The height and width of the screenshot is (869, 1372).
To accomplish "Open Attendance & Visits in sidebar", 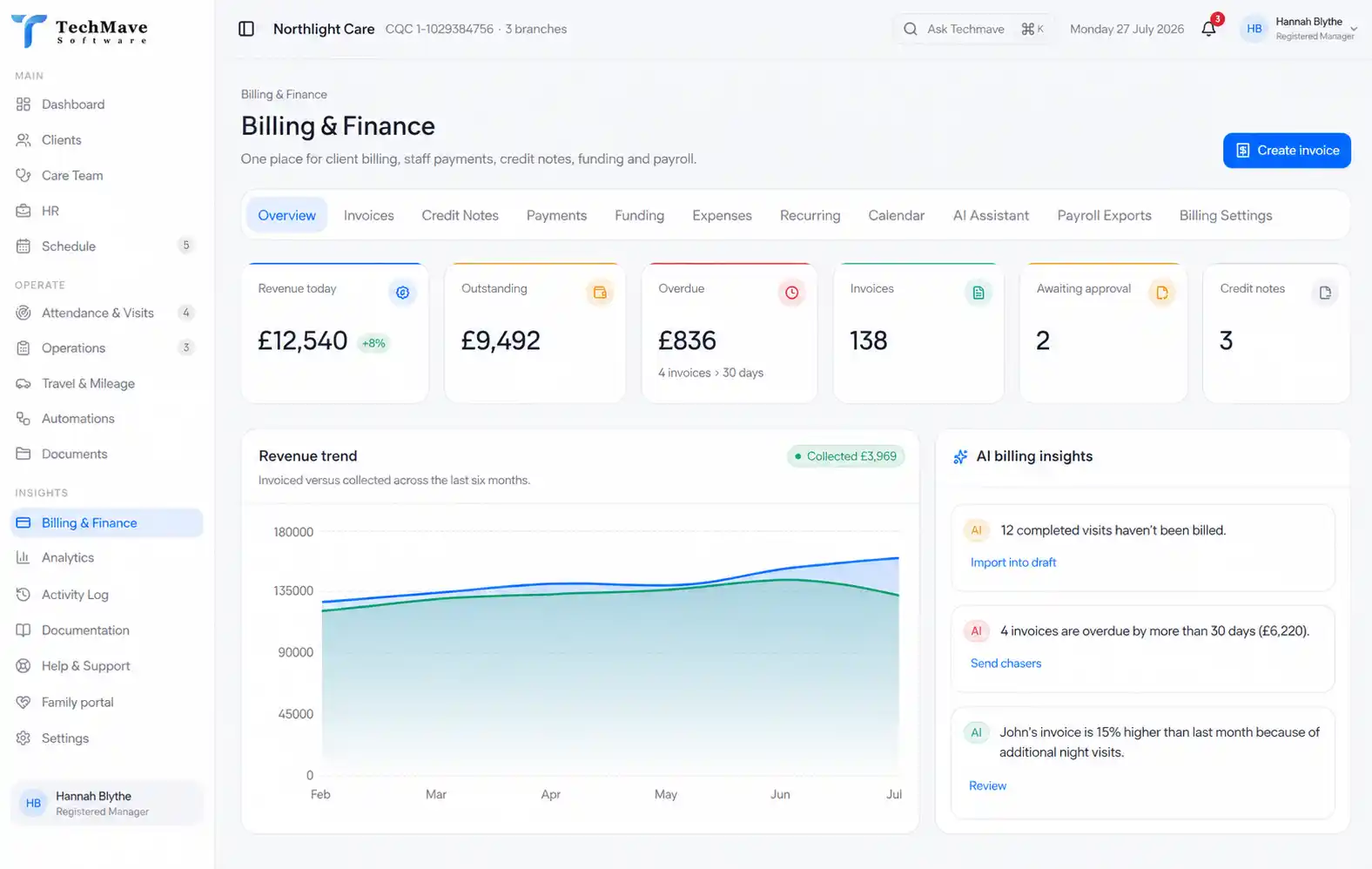I will 106,313.
